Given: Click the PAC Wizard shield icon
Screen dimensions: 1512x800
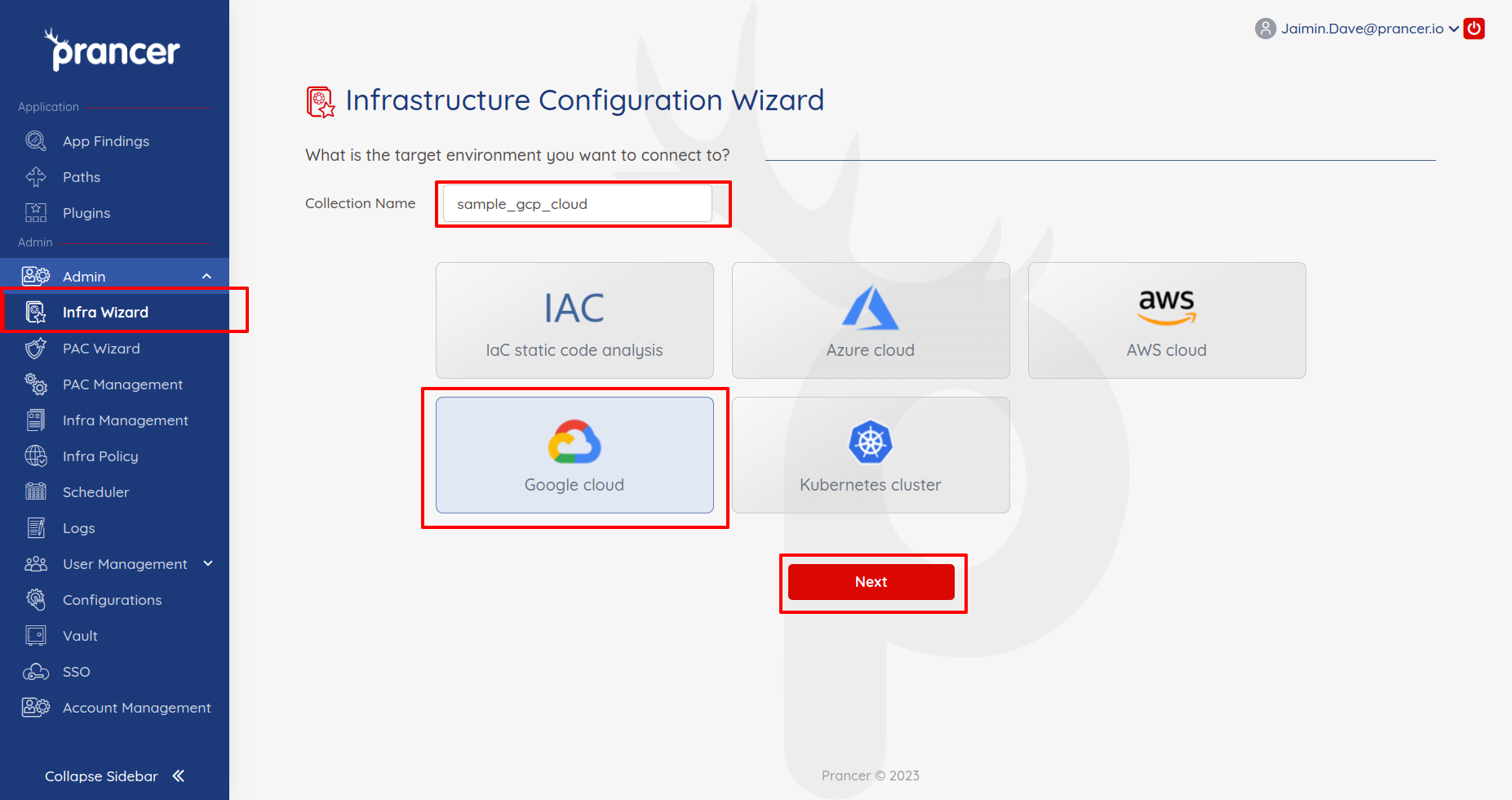Looking at the screenshot, I should [36, 349].
